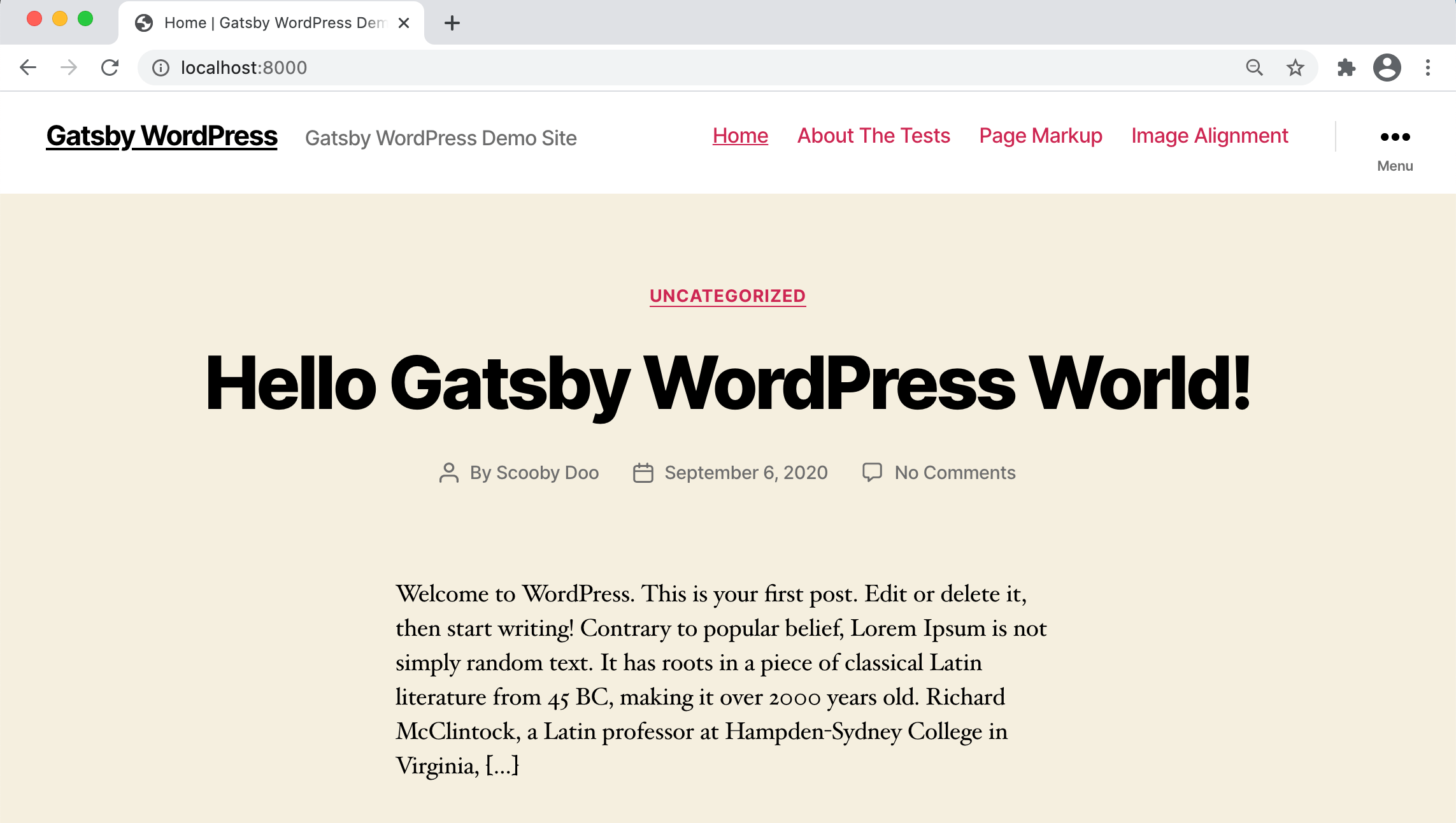
Task: Open the September 6, 2020 date link
Action: pyautogui.click(x=746, y=473)
